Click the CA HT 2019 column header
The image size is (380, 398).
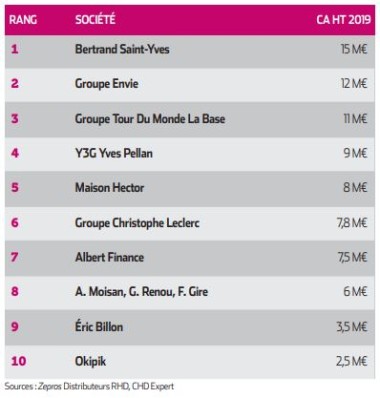[x=343, y=20]
